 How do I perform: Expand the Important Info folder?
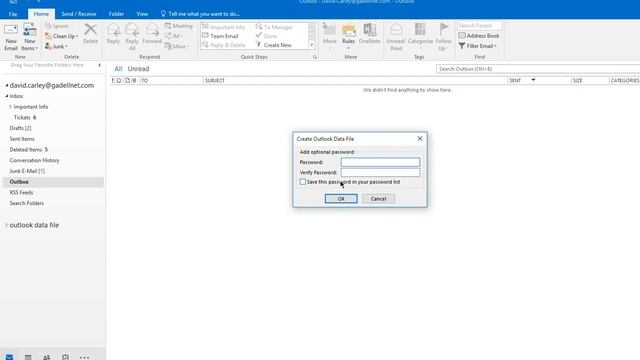[11, 107]
